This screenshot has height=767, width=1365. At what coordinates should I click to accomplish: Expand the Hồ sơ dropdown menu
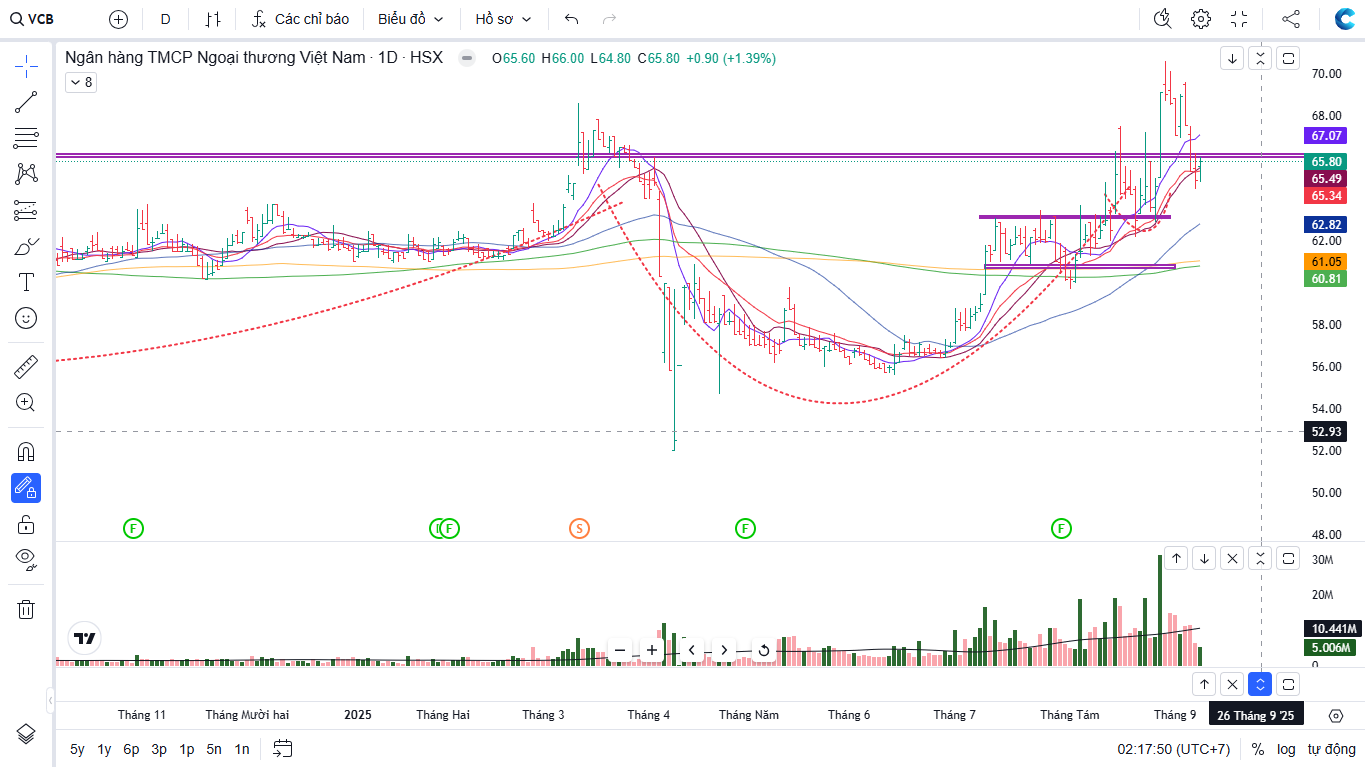coord(503,19)
